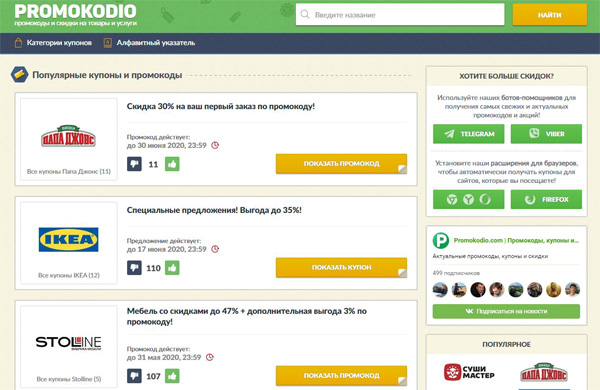Open the Категории купонов menu

[59, 43]
